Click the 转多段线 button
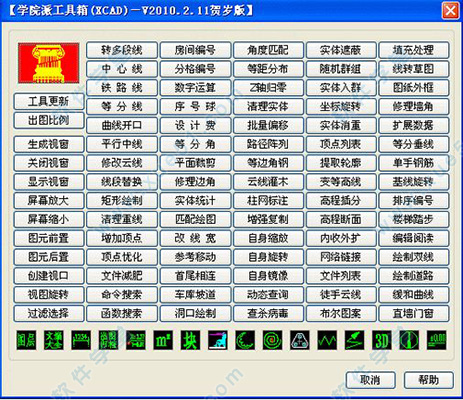Screen dimensions: 463x400 pyautogui.click(x=122, y=50)
